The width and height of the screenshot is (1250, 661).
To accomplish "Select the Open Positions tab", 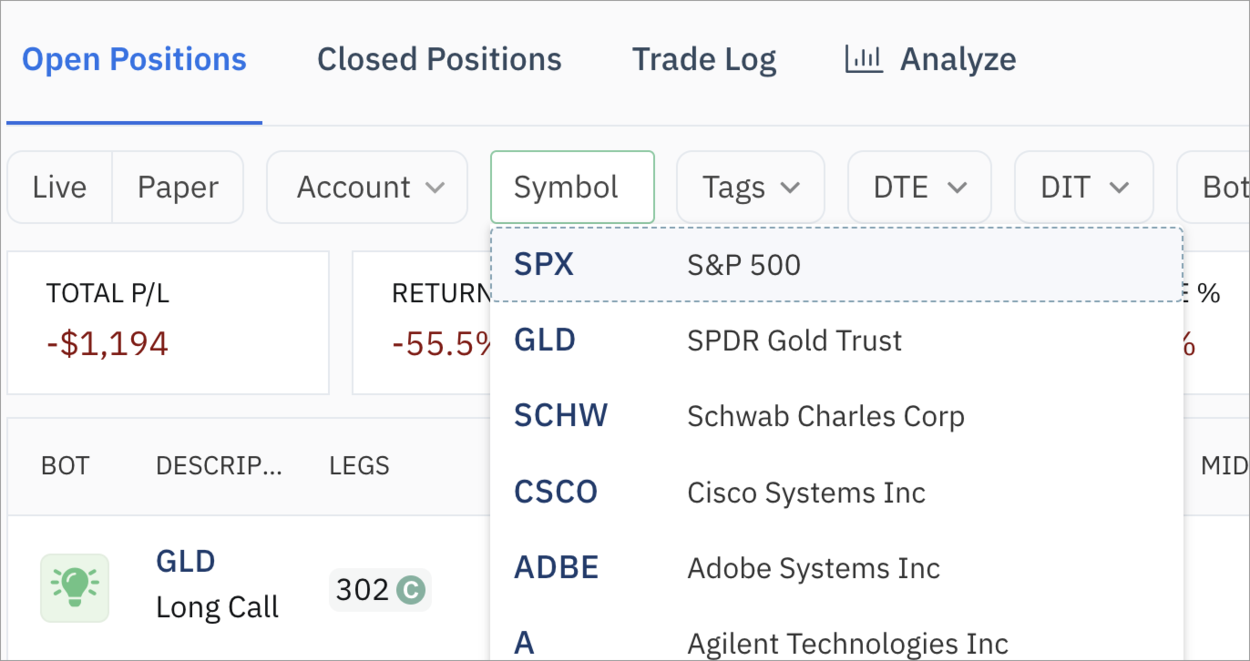I will tap(134, 59).
